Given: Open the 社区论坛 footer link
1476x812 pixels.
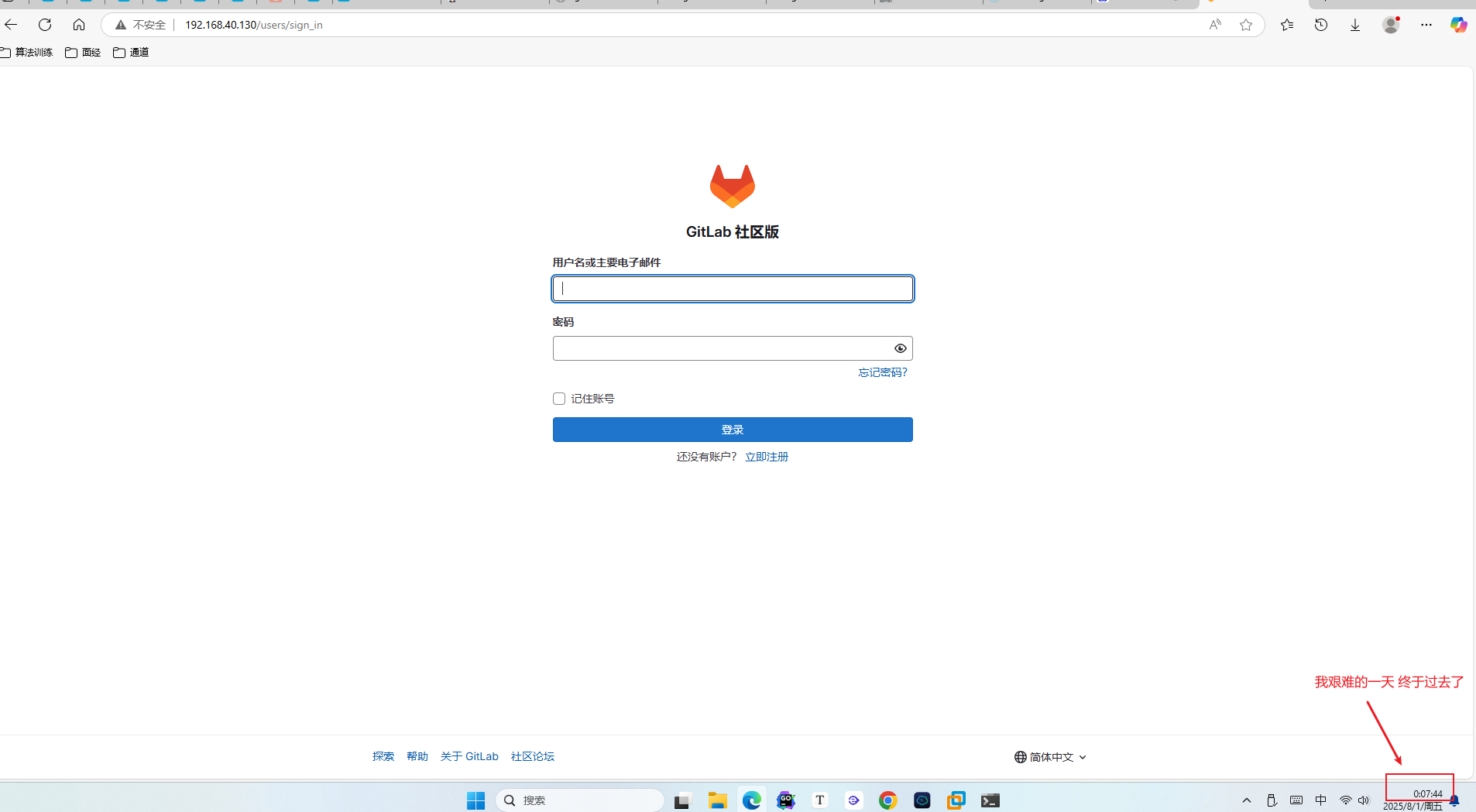Looking at the screenshot, I should pyautogui.click(x=533, y=756).
